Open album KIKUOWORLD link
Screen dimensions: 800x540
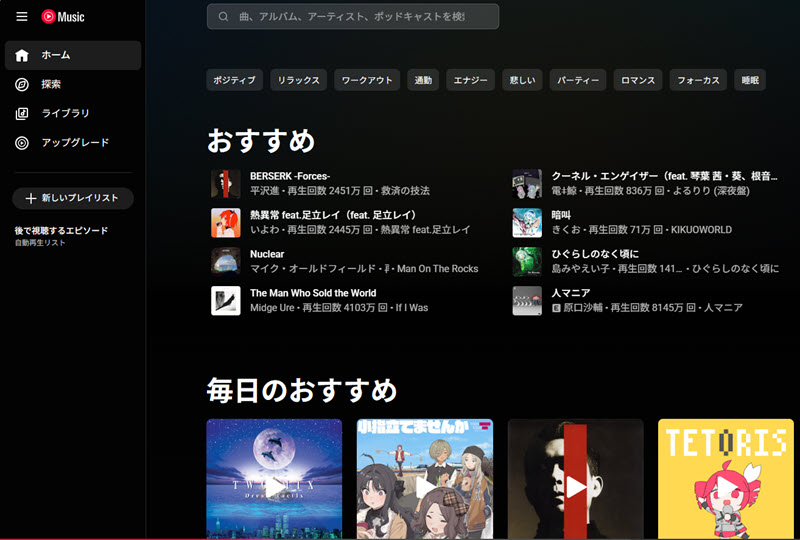click(701, 230)
